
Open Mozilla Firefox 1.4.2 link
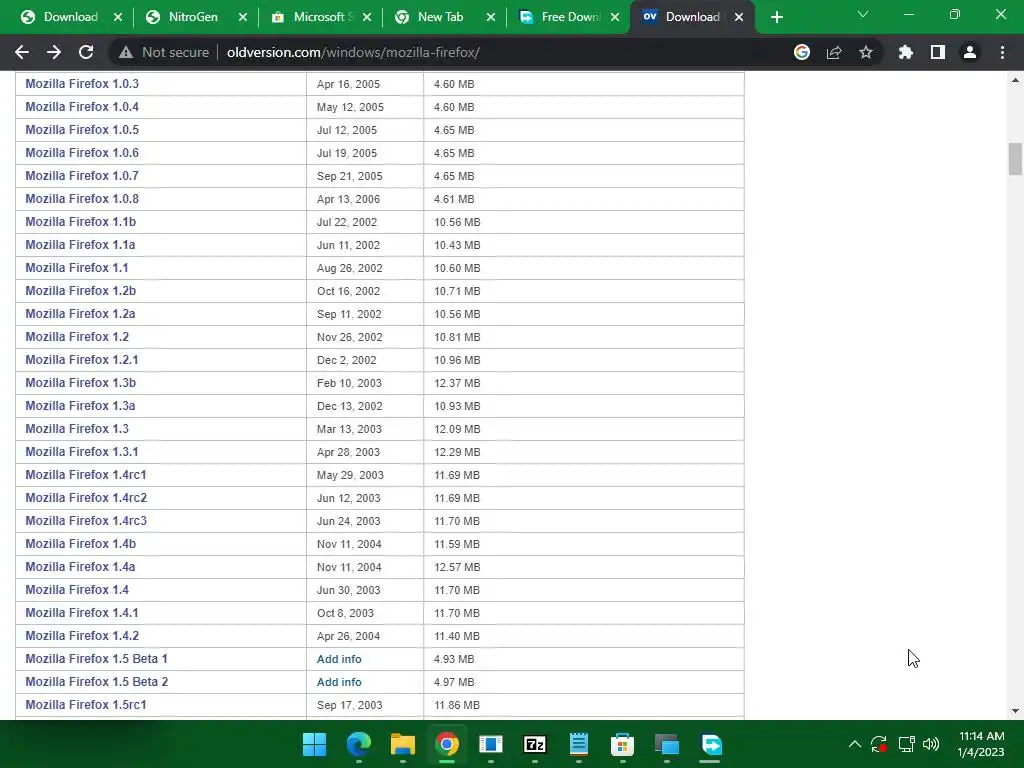[82, 635]
